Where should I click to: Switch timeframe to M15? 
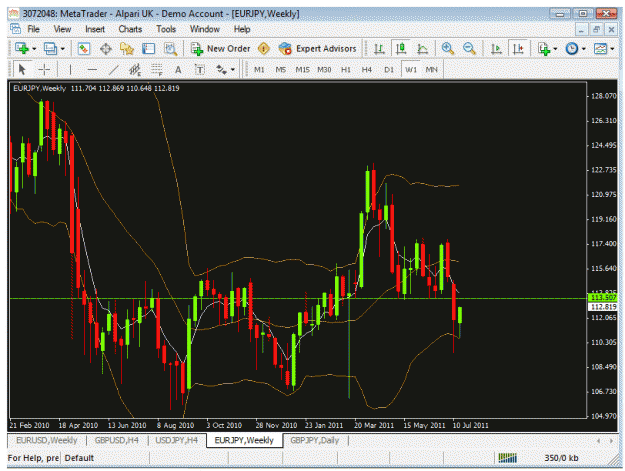[303, 70]
